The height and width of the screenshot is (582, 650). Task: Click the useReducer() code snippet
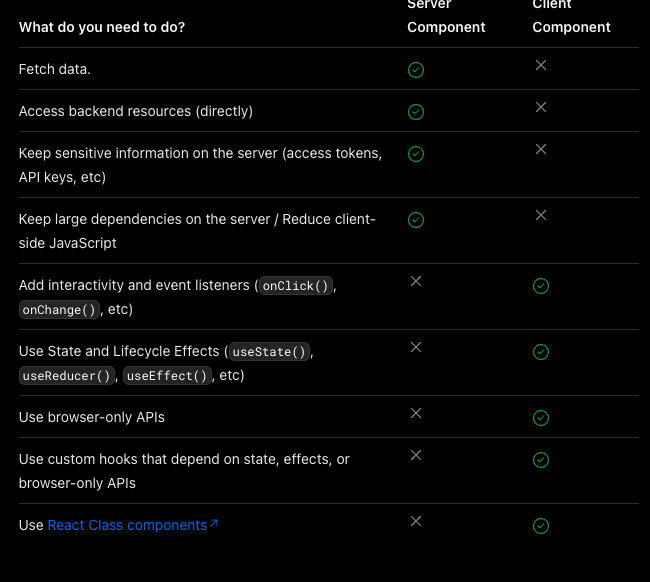[67, 376]
